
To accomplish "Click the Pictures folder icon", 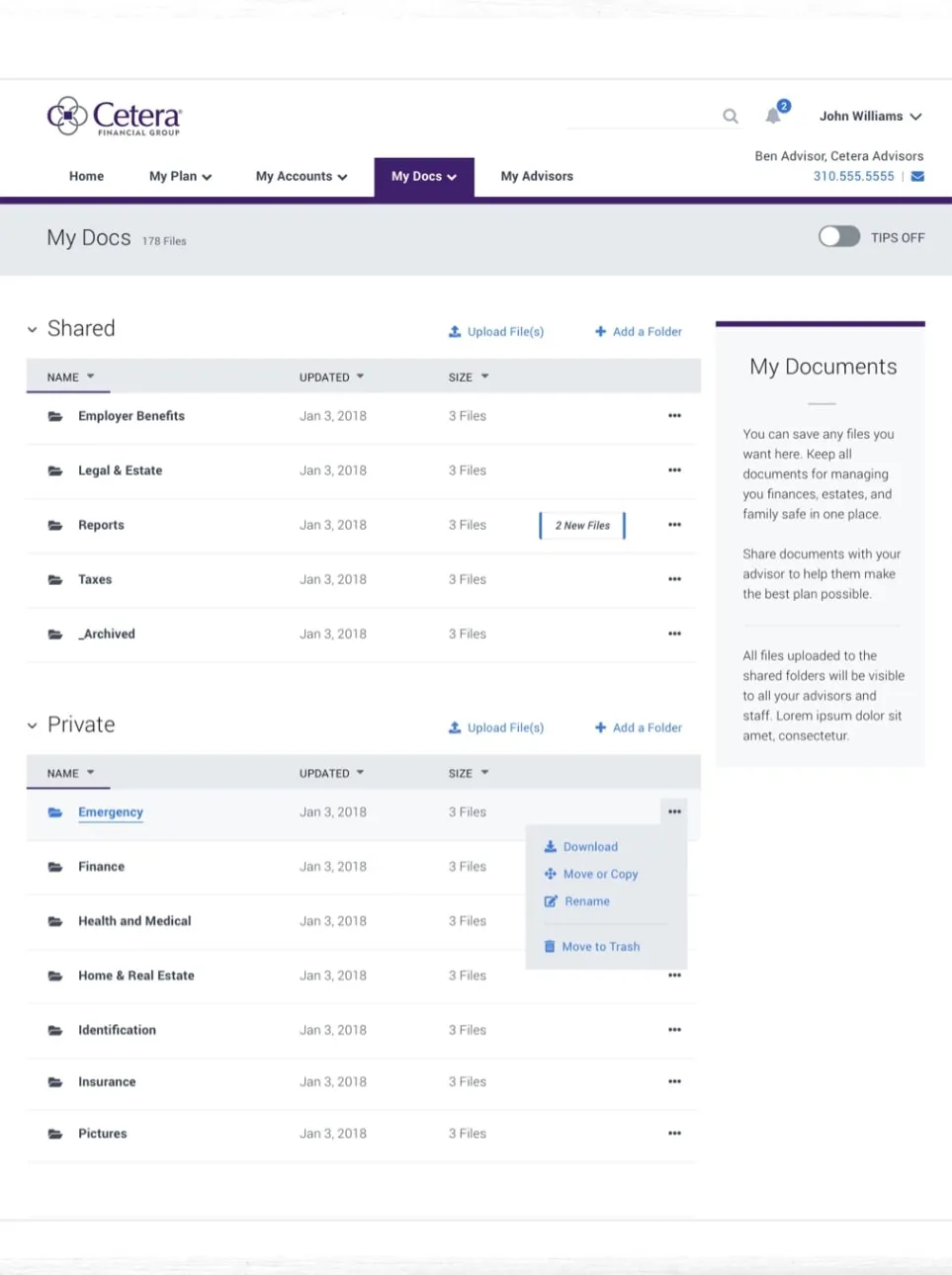I will click(55, 1134).
